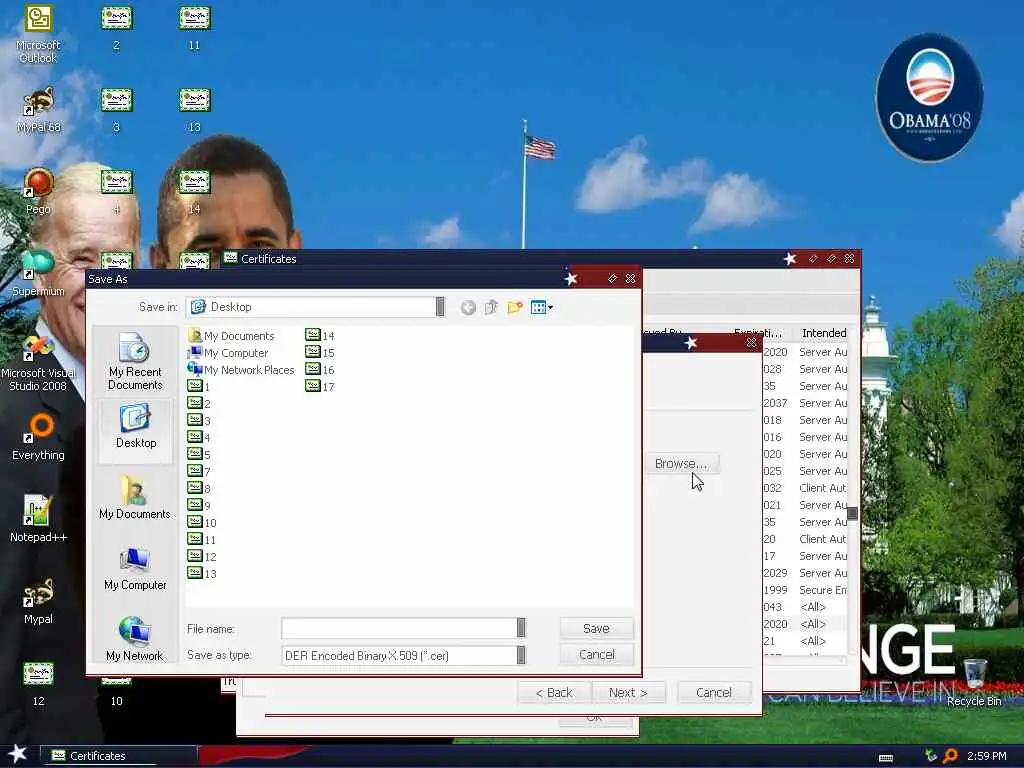Select My Computer in the file list
The height and width of the screenshot is (768, 1024).
pos(228,353)
